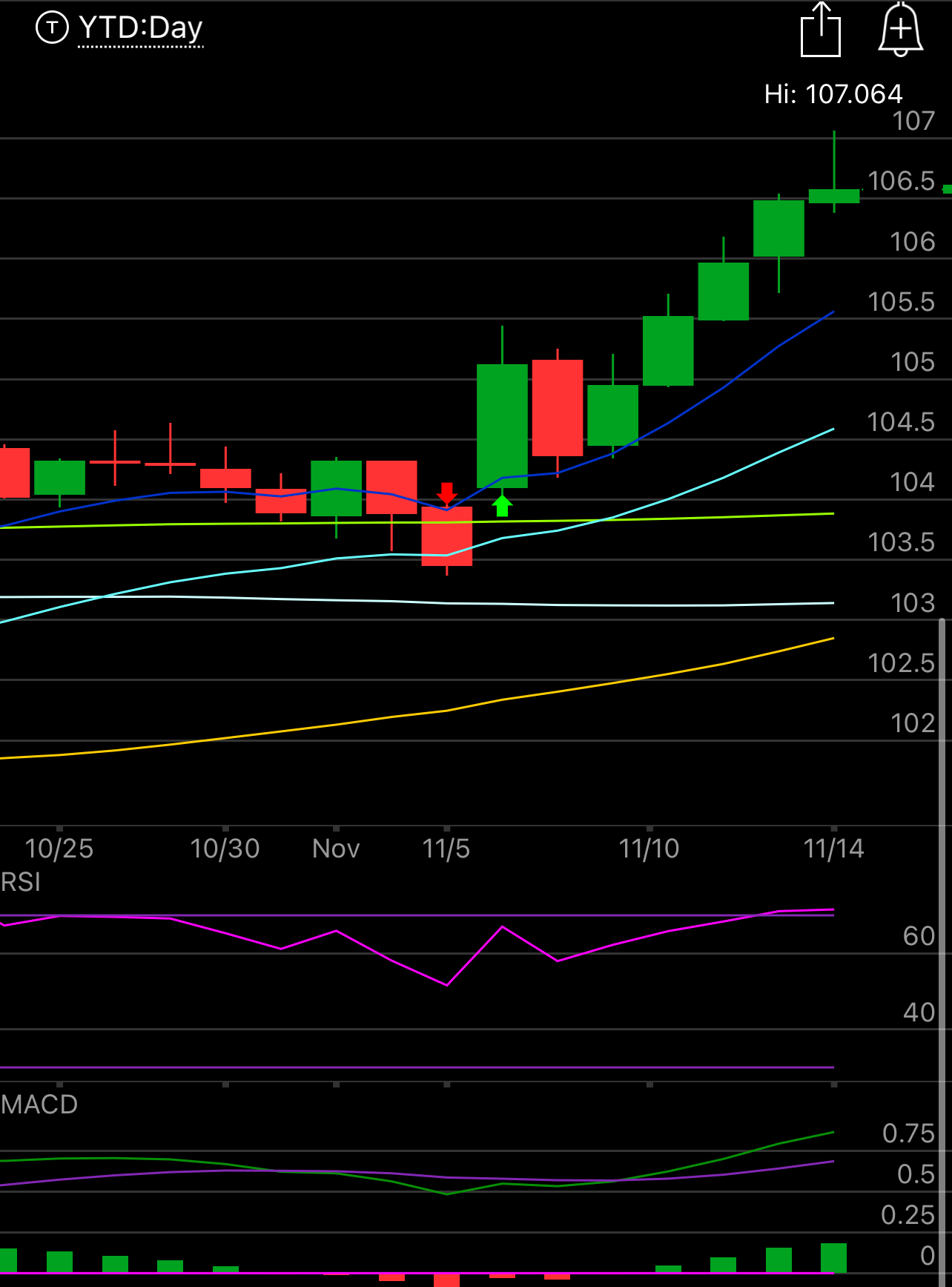
Task: Tap the 11/14 date label on axis
Action: click(x=833, y=849)
